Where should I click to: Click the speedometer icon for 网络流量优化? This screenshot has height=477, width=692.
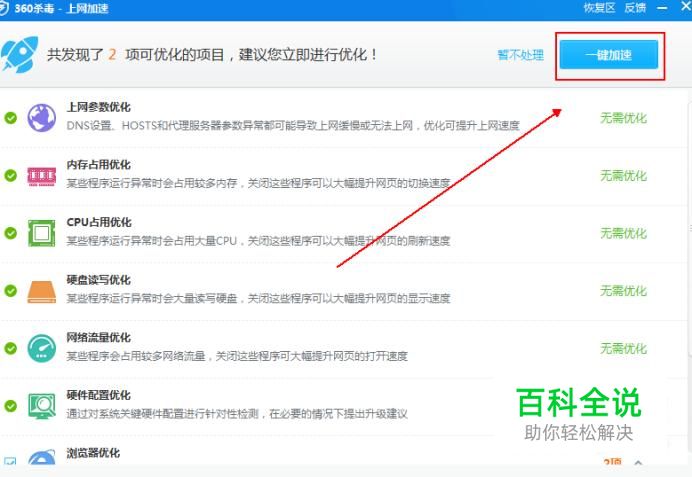(41, 348)
